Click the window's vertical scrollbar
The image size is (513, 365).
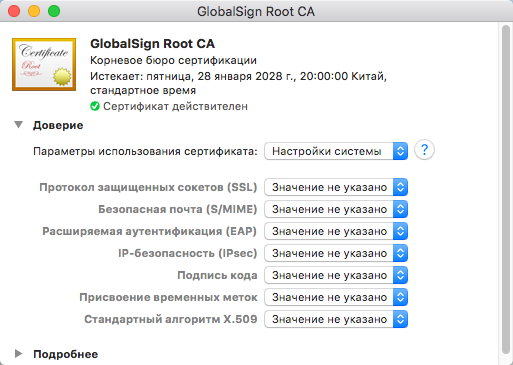tap(506, 190)
